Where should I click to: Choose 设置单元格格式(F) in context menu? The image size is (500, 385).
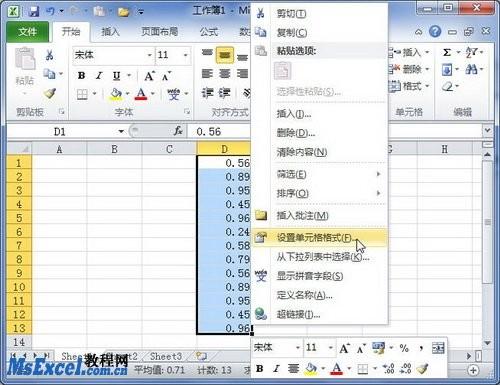coord(320,238)
